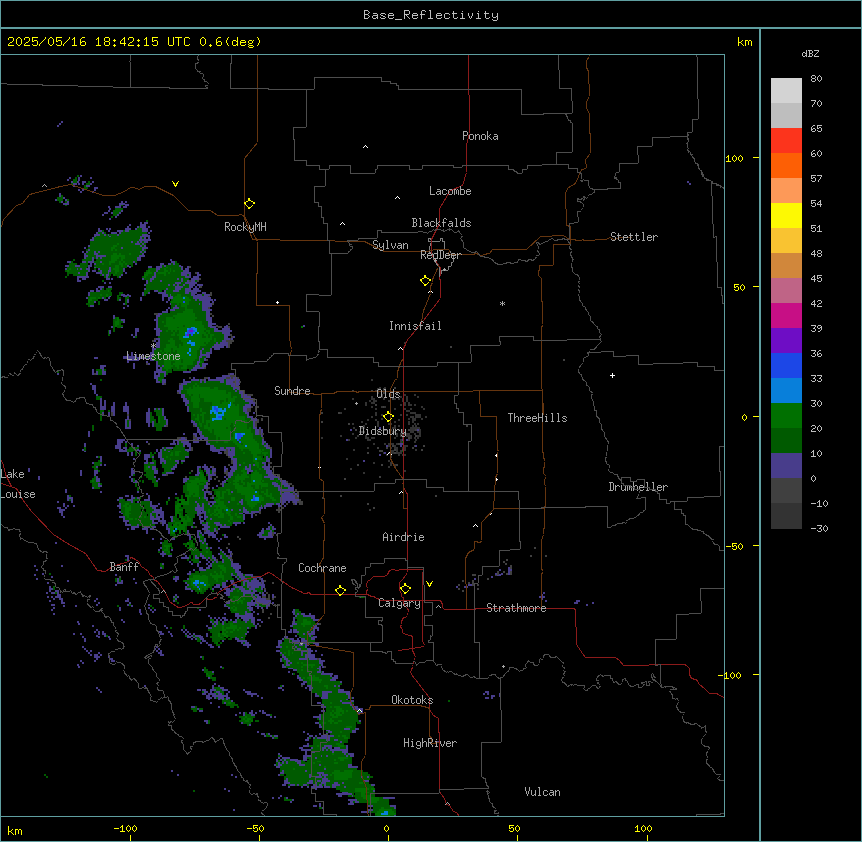
Task: Click the Ponoka town label
Action: click(x=480, y=136)
